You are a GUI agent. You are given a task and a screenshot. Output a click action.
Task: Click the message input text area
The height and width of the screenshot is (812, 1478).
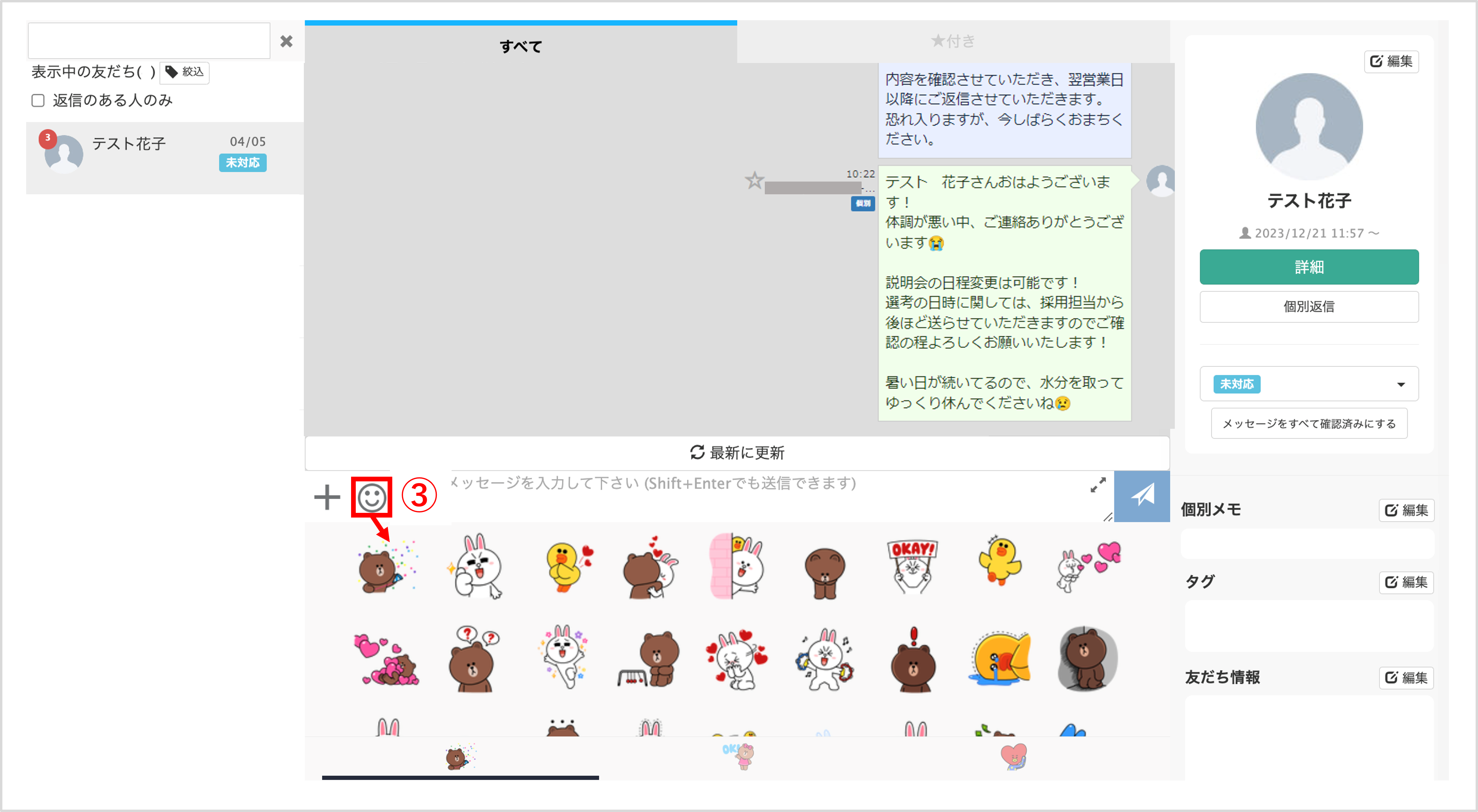[769, 496]
